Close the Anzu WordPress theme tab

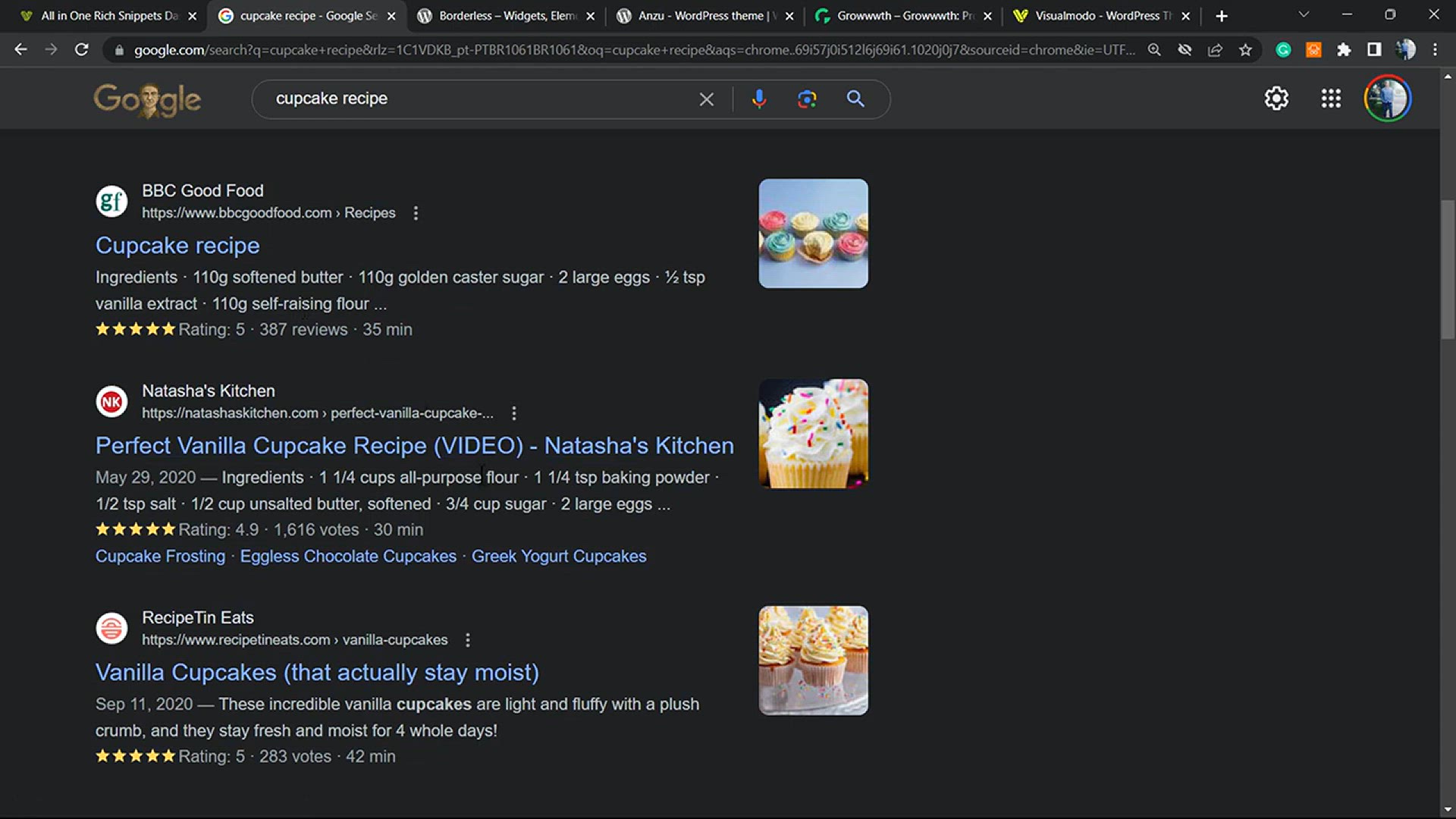pos(789,16)
